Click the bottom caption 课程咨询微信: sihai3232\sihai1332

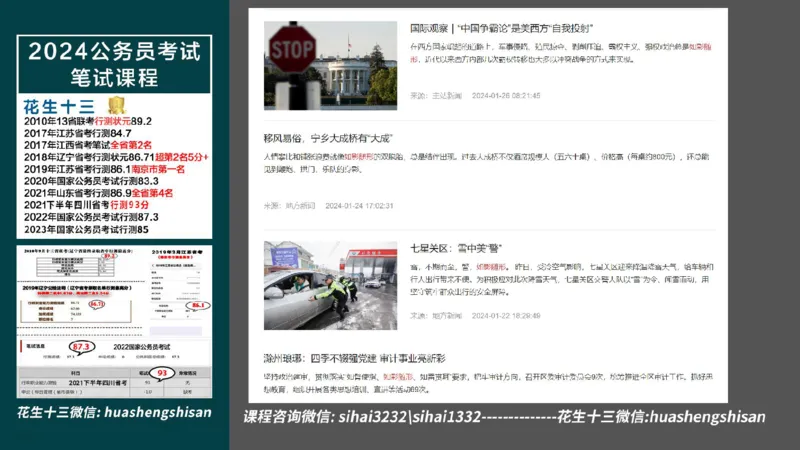(x=362, y=417)
